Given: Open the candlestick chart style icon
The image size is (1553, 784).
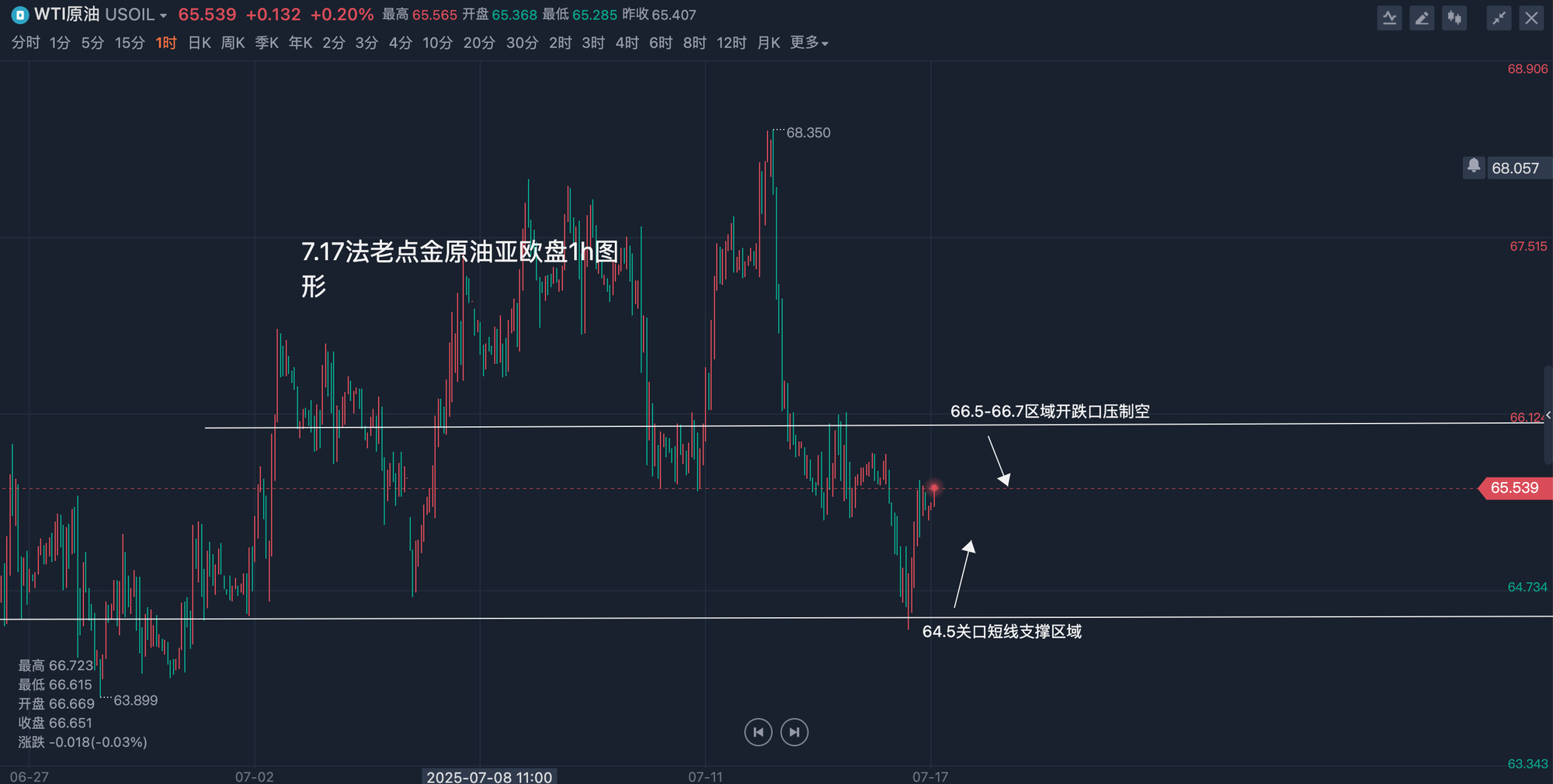Looking at the screenshot, I should pyautogui.click(x=1454, y=18).
